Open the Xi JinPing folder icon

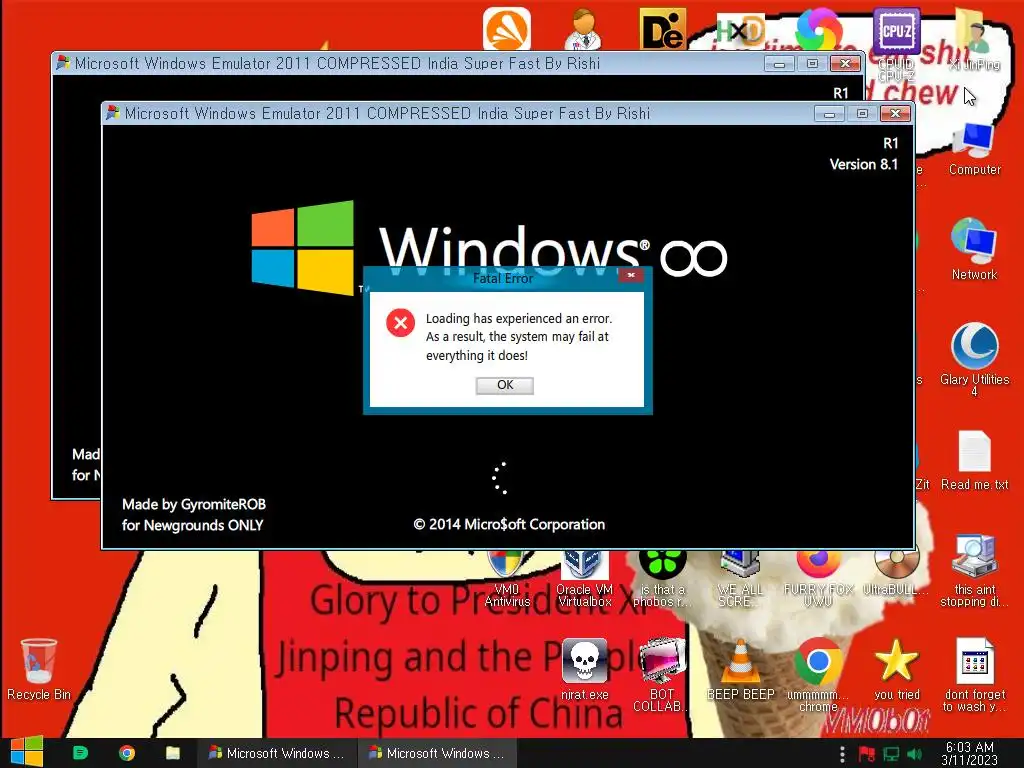pyautogui.click(x=974, y=39)
